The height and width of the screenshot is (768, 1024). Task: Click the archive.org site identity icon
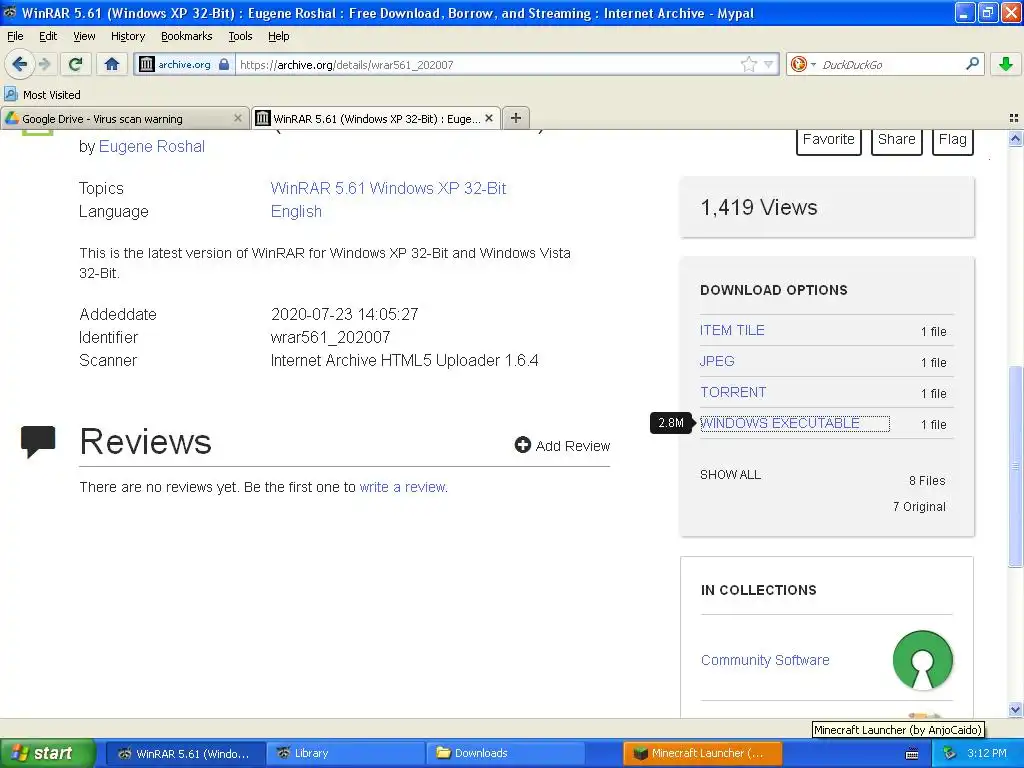pos(147,64)
